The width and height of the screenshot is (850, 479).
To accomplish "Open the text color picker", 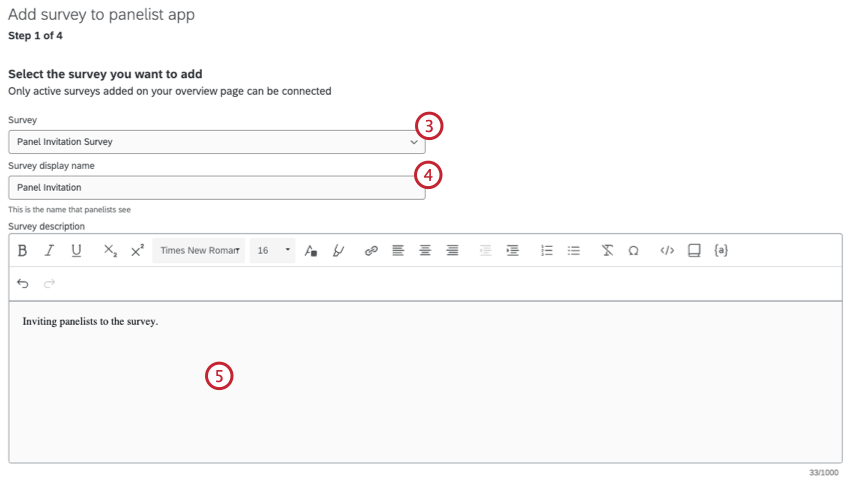I will click(x=311, y=250).
